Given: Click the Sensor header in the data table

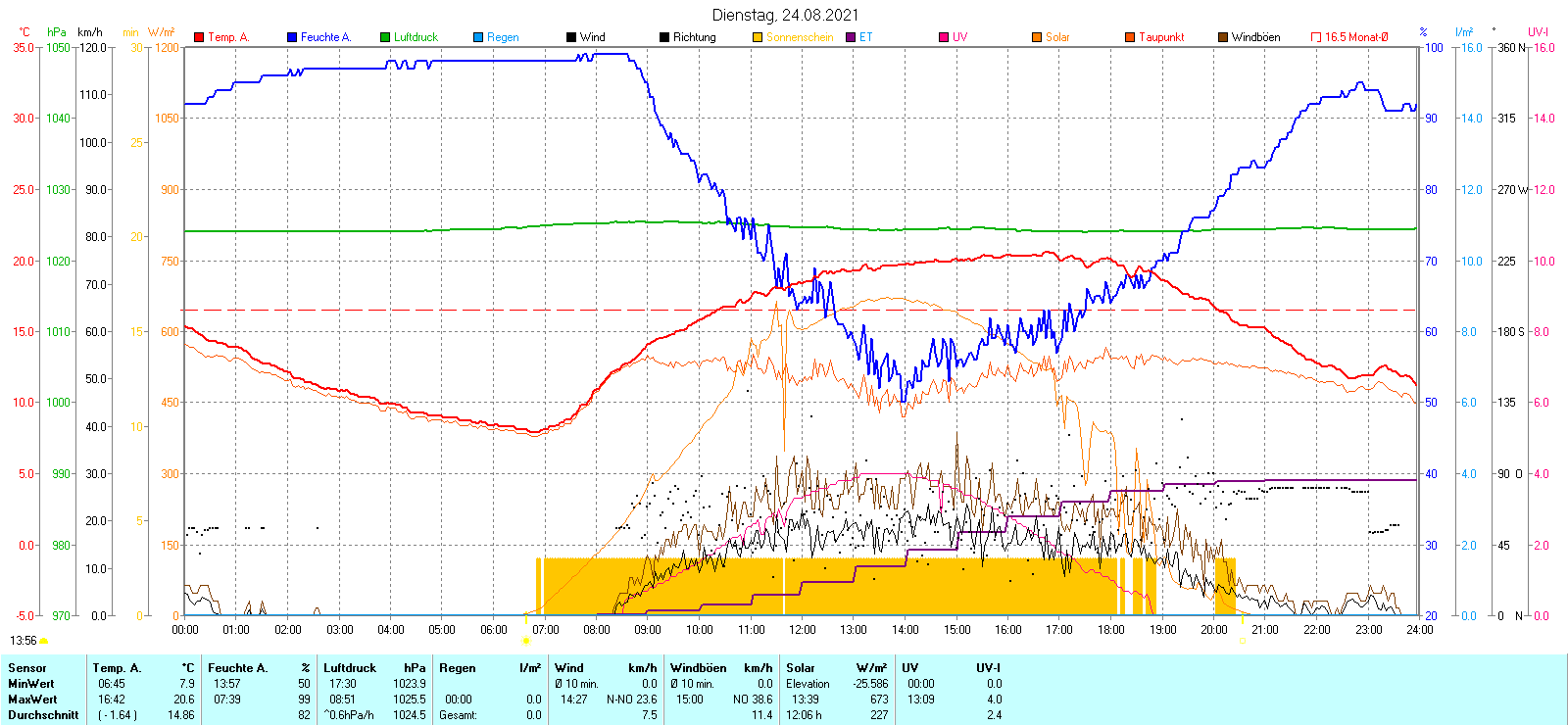Looking at the screenshot, I should (27, 668).
